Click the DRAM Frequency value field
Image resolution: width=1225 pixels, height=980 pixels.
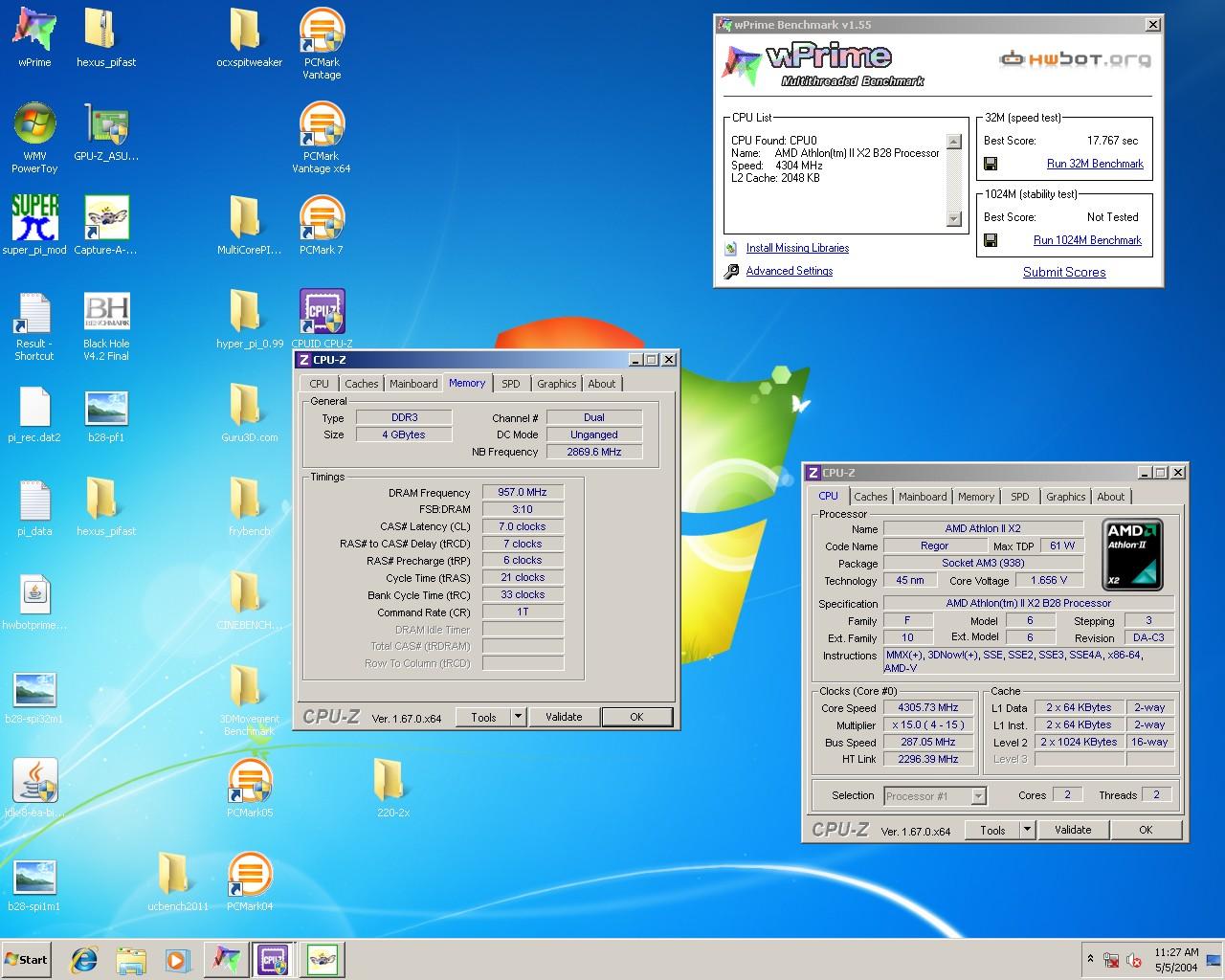tap(523, 492)
